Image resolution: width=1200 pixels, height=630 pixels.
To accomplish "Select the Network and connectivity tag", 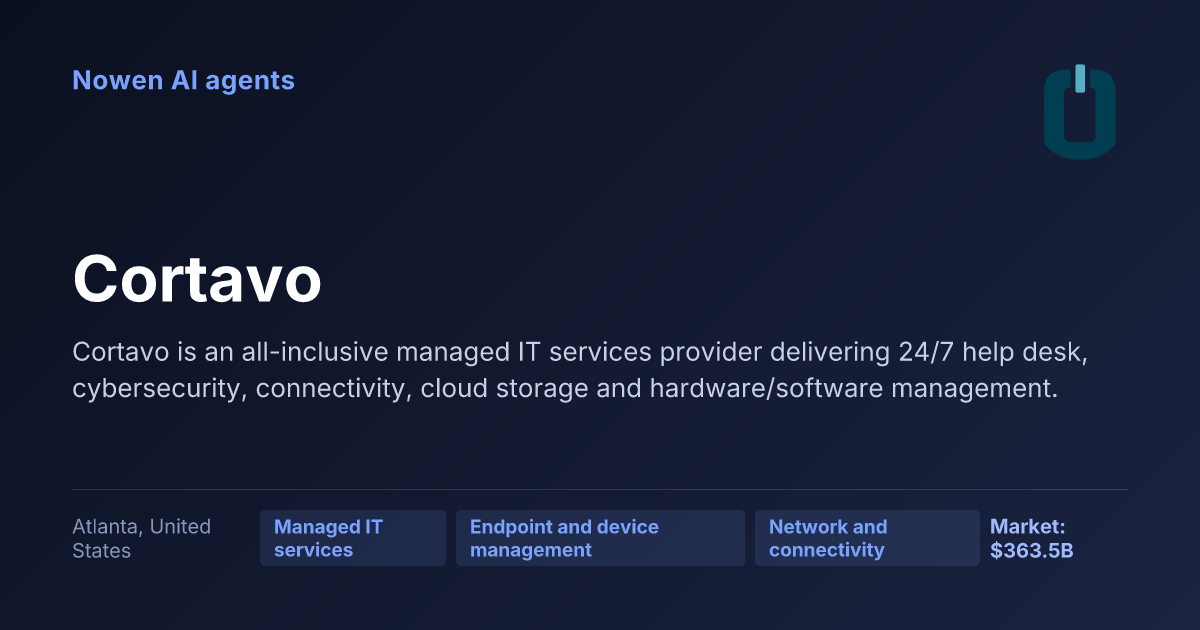I will pos(867,538).
